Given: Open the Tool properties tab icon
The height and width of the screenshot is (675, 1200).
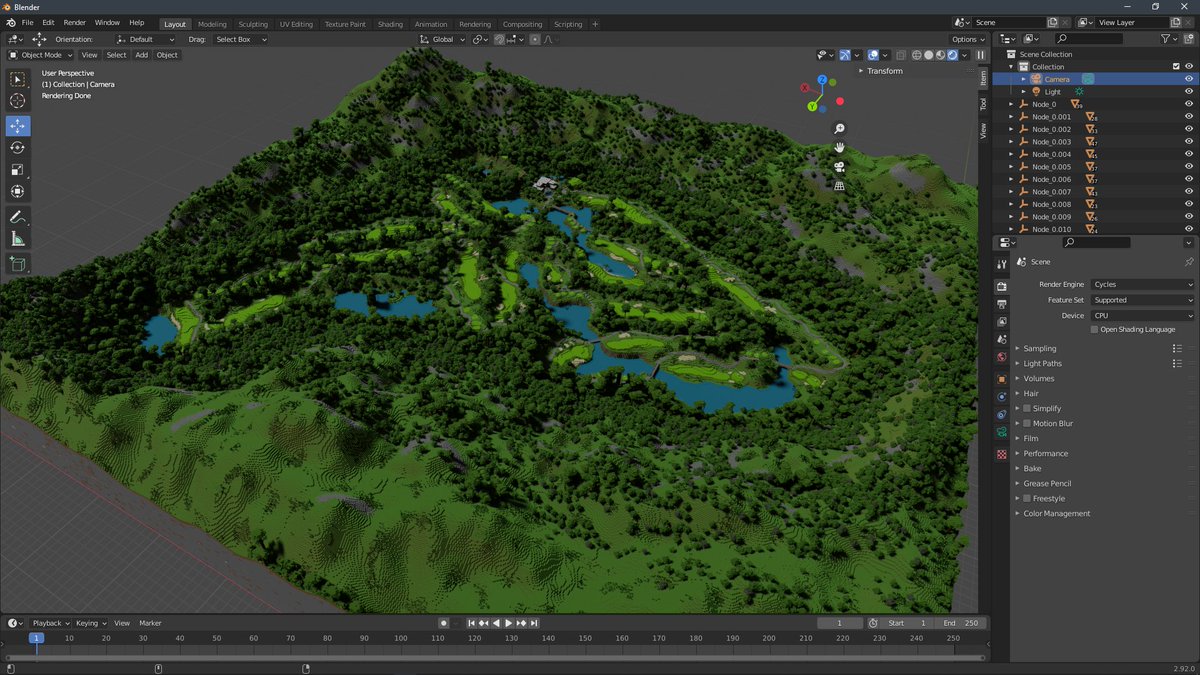Looking at the screenshot, I should point(1001,264).
